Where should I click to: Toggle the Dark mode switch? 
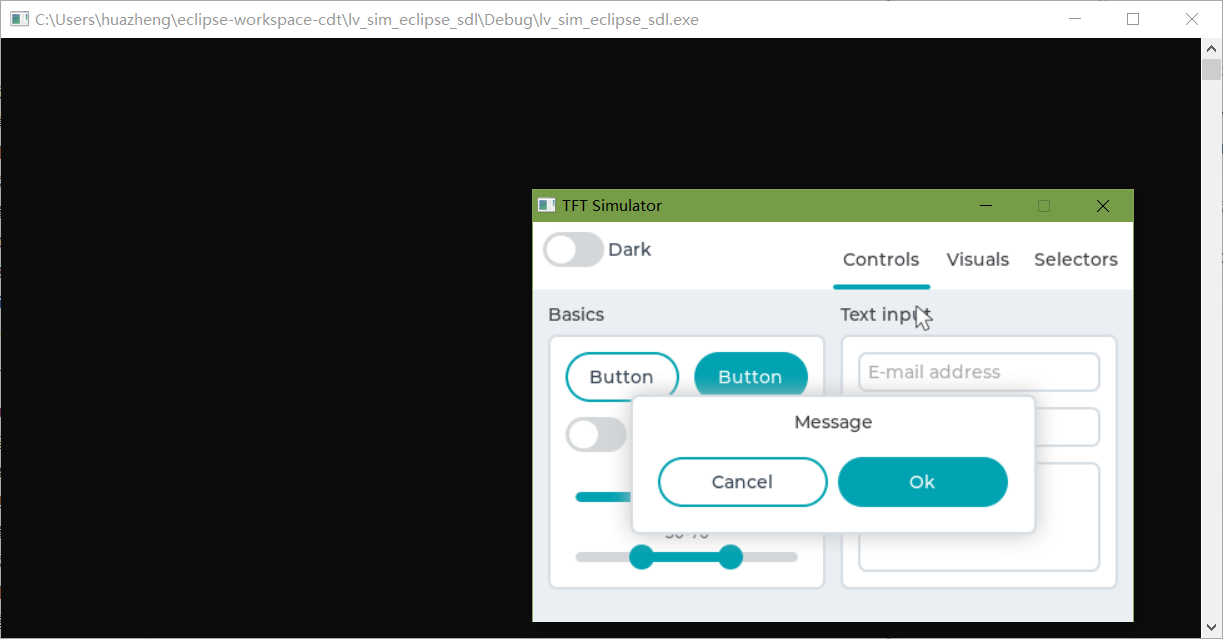click(x=572, y=249)
